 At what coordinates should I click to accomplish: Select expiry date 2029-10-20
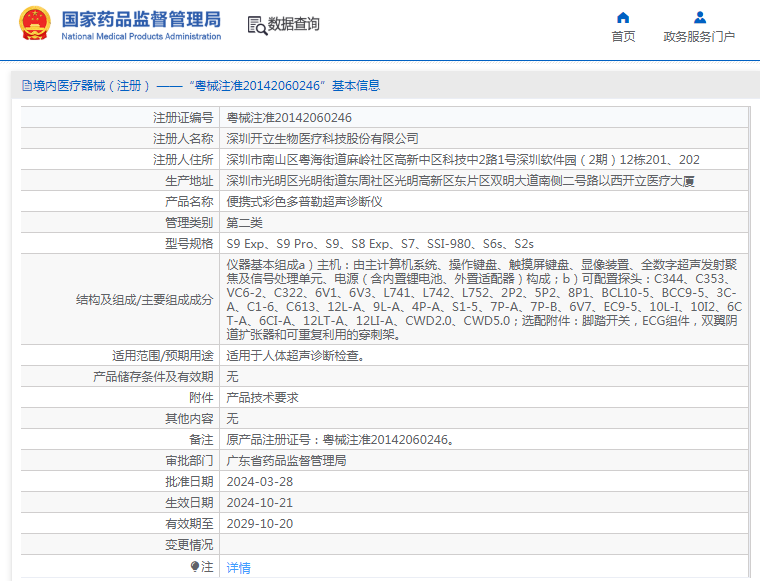tap(260, 523)
